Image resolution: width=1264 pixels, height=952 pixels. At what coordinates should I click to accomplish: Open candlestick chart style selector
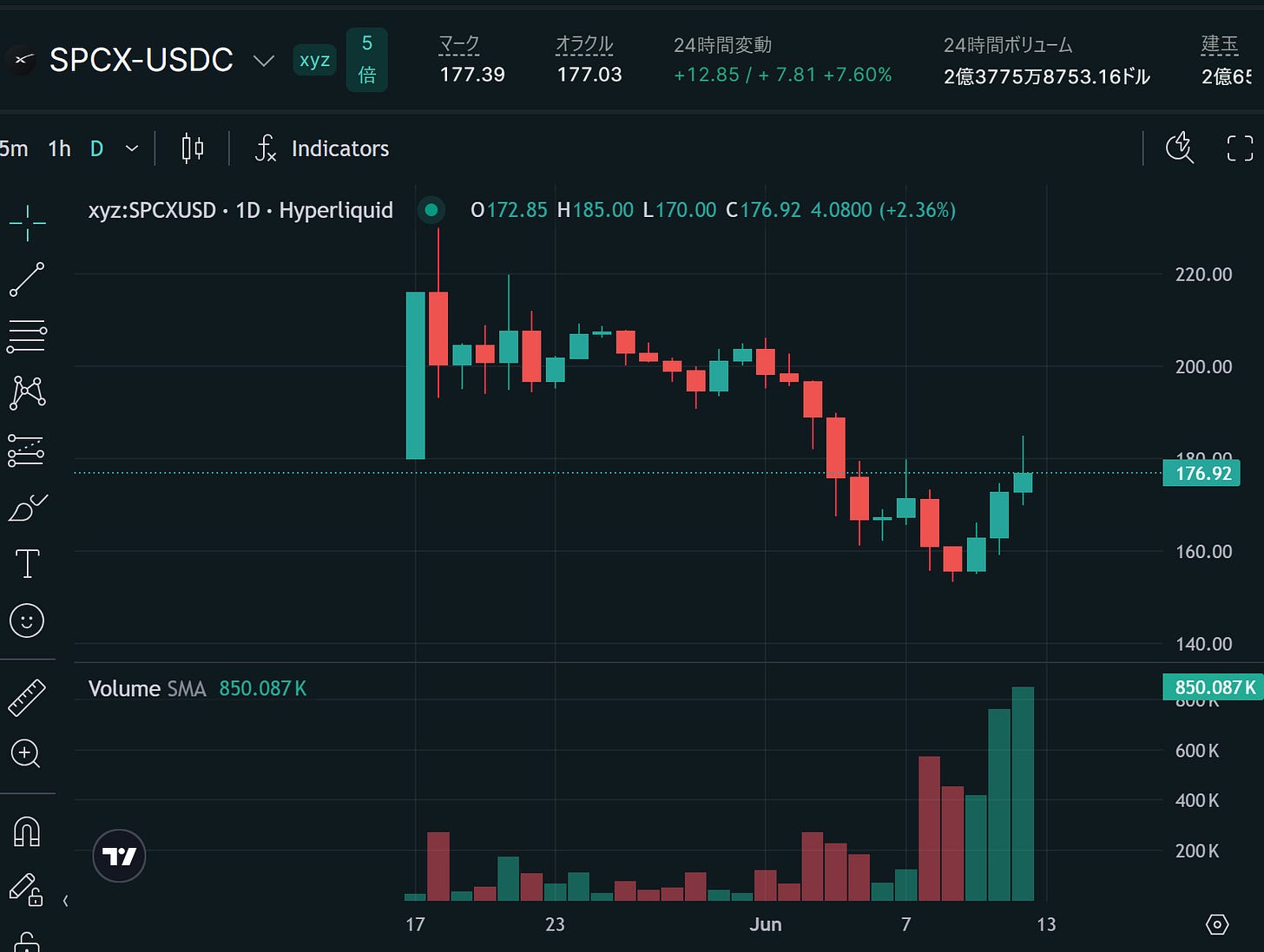pos(193,148)
